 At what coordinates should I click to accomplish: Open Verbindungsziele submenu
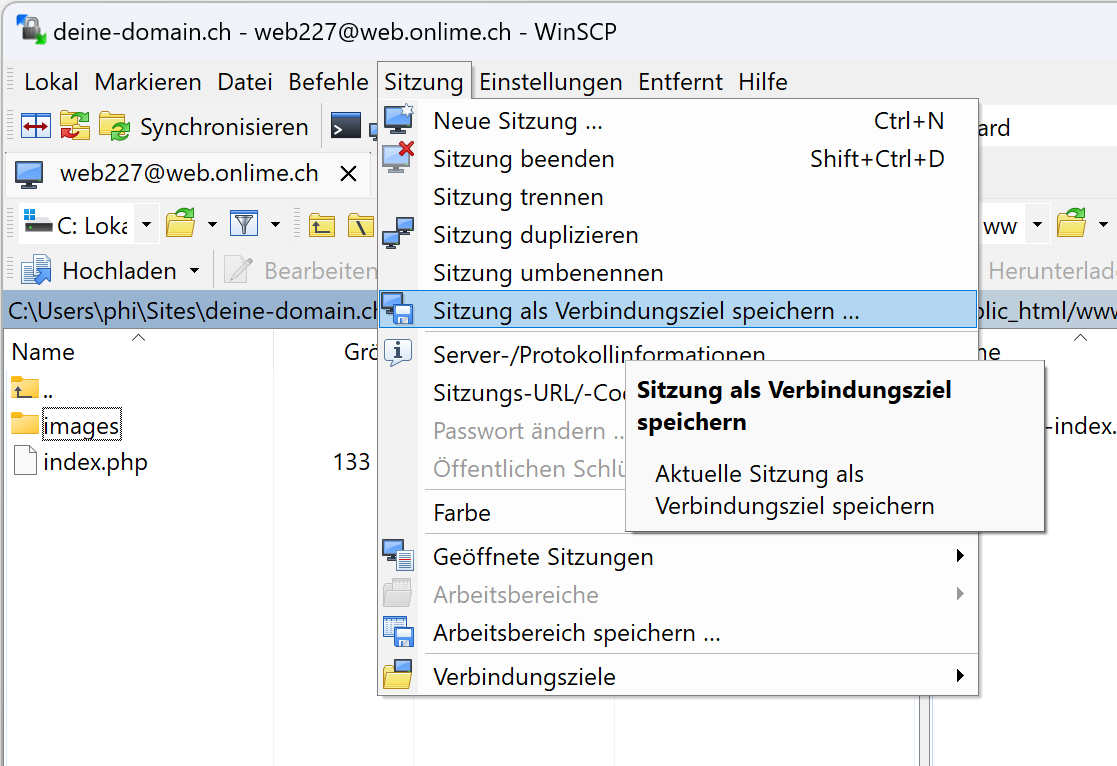(677, 676)
